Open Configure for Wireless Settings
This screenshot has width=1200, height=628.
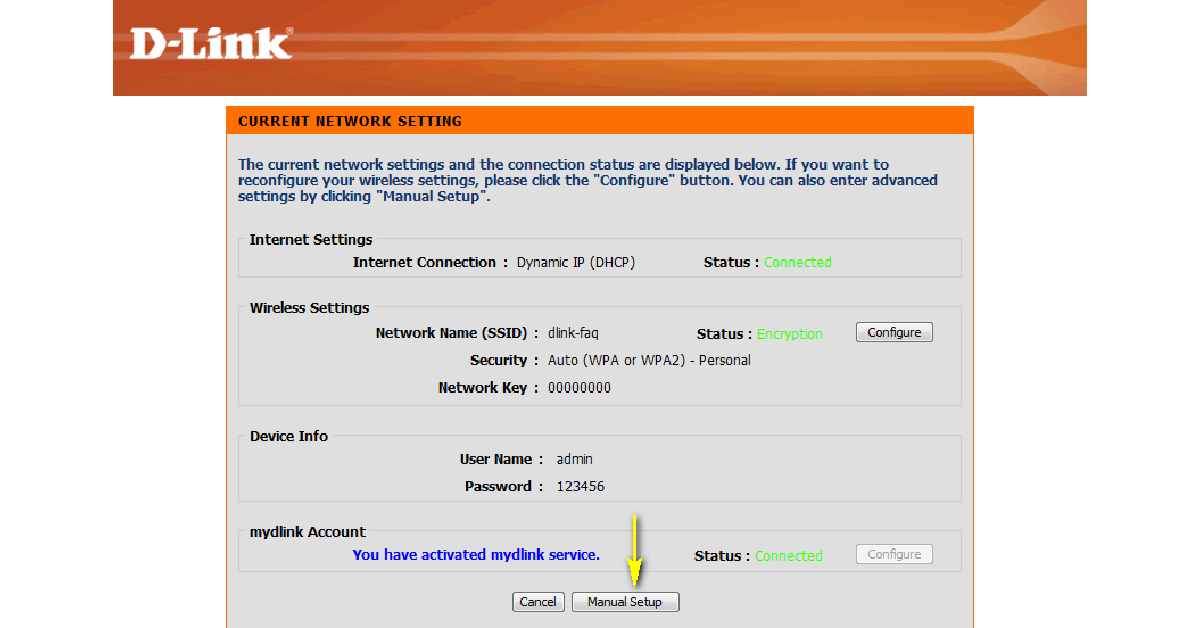[x=894, y=333]
